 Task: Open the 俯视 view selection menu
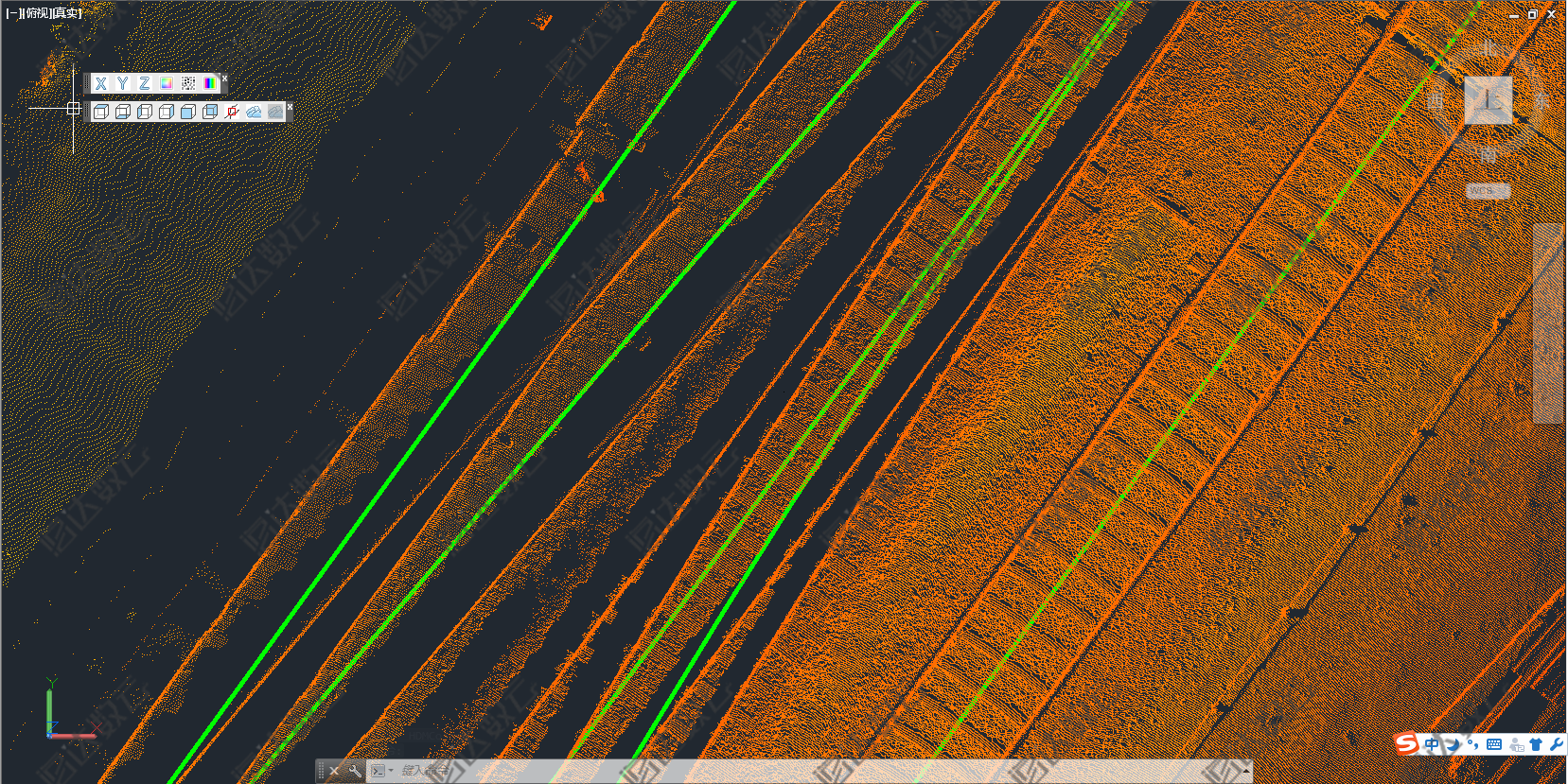[38, 13]
